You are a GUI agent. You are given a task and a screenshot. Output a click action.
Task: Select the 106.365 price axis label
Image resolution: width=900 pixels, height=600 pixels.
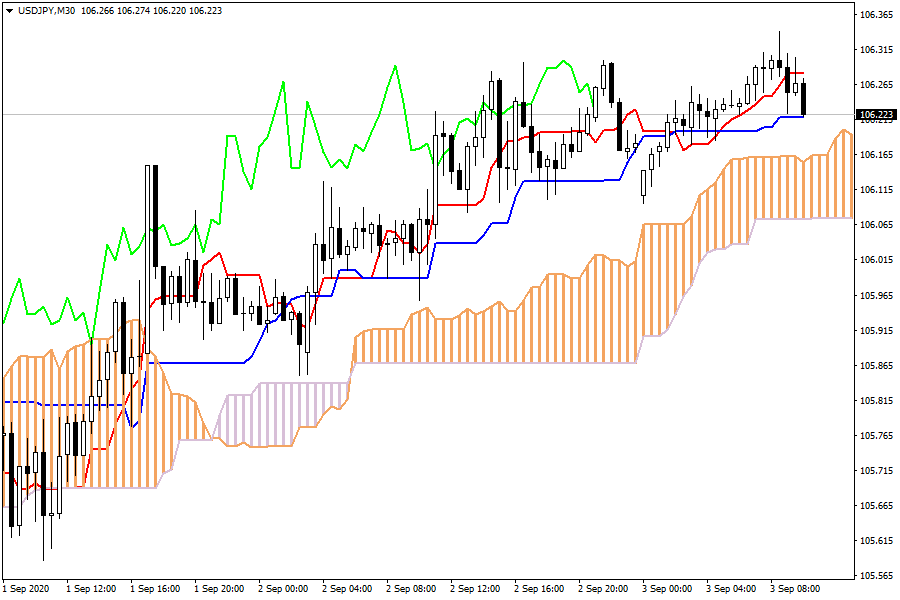tap(876, 15)
